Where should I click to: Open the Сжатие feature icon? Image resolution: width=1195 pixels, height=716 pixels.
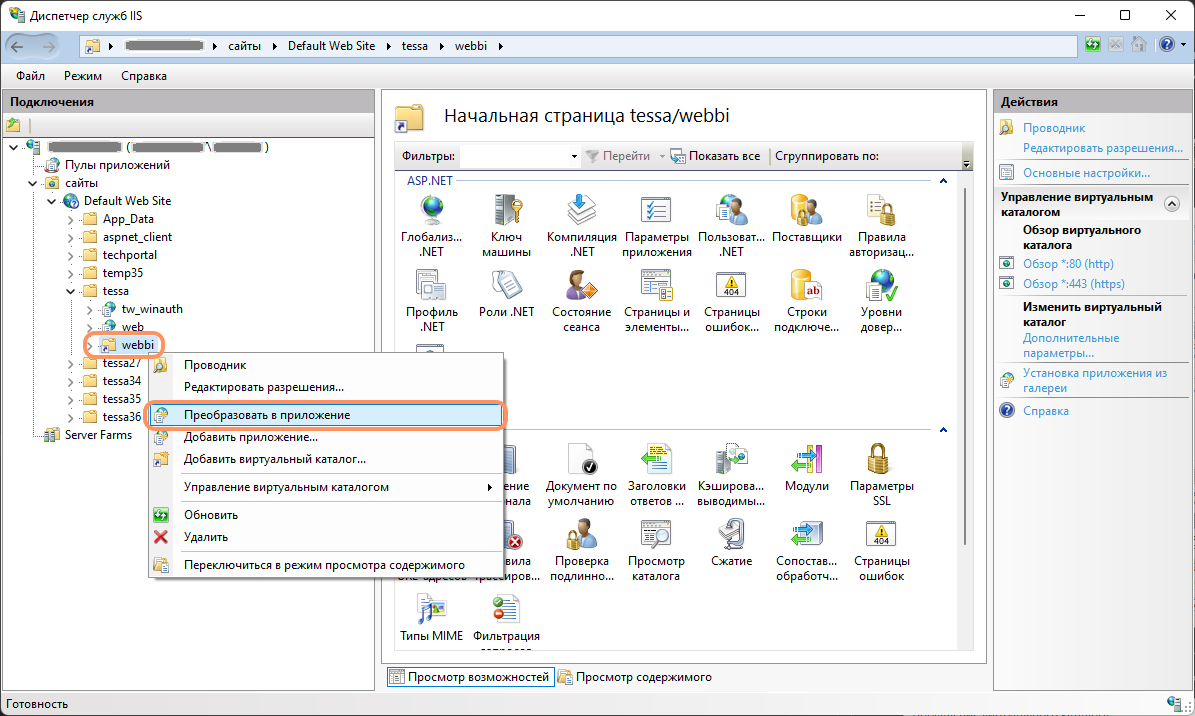(731, 538)
